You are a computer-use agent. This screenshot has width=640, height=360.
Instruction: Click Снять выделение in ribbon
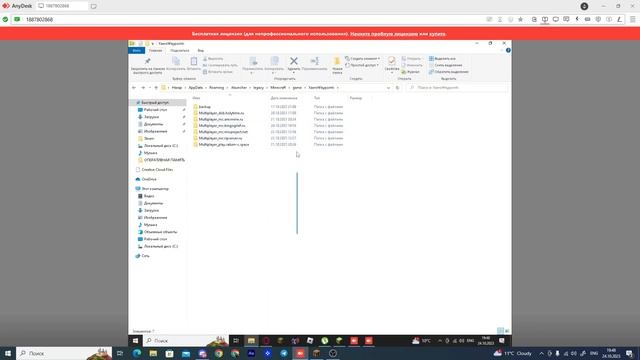pyautogui.click(x=446, y=65)
